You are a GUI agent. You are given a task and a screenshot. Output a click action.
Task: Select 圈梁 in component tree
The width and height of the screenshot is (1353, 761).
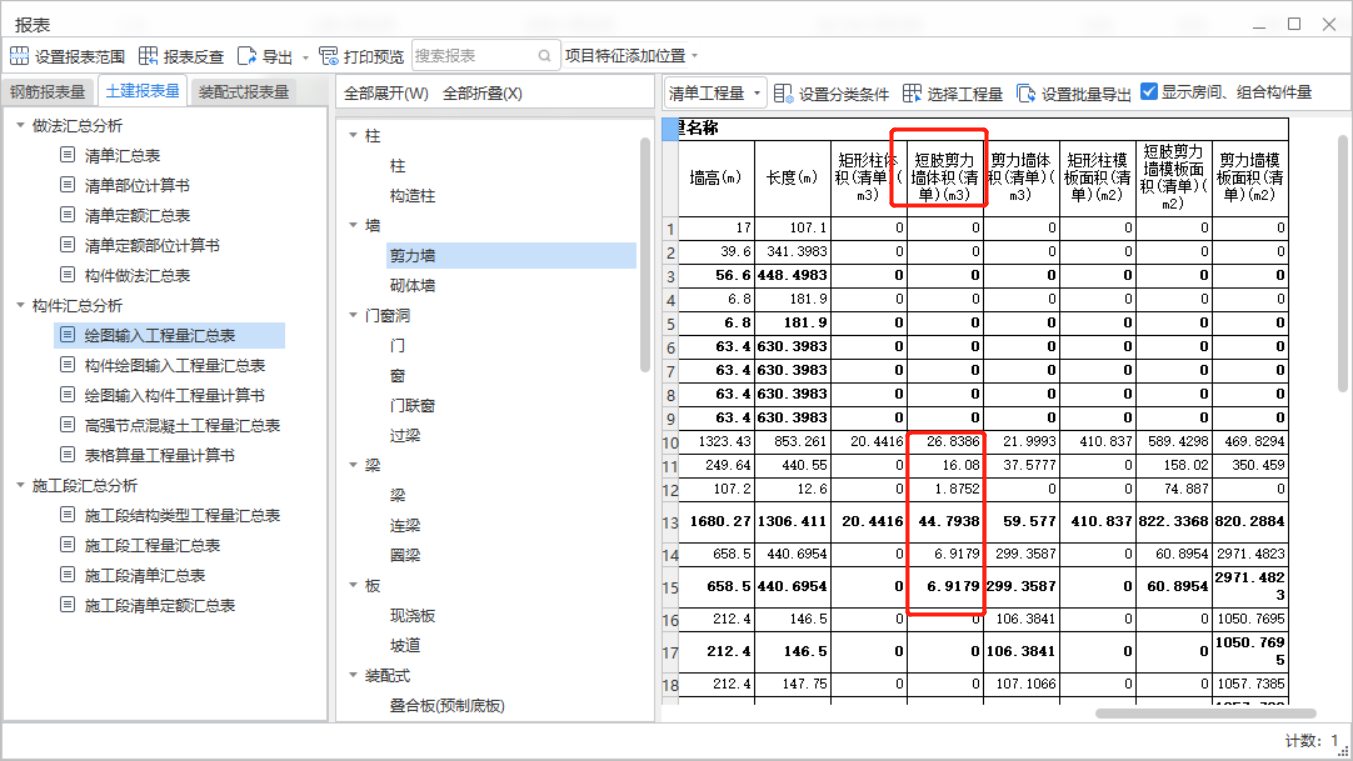click(405, 555)
